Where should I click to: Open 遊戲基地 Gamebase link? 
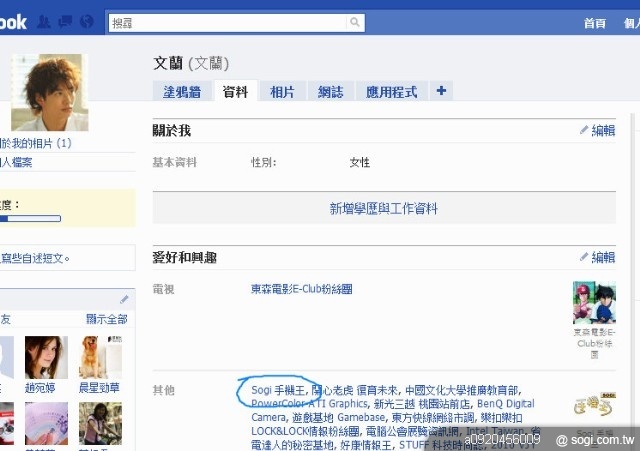click(x=338, y=417)
